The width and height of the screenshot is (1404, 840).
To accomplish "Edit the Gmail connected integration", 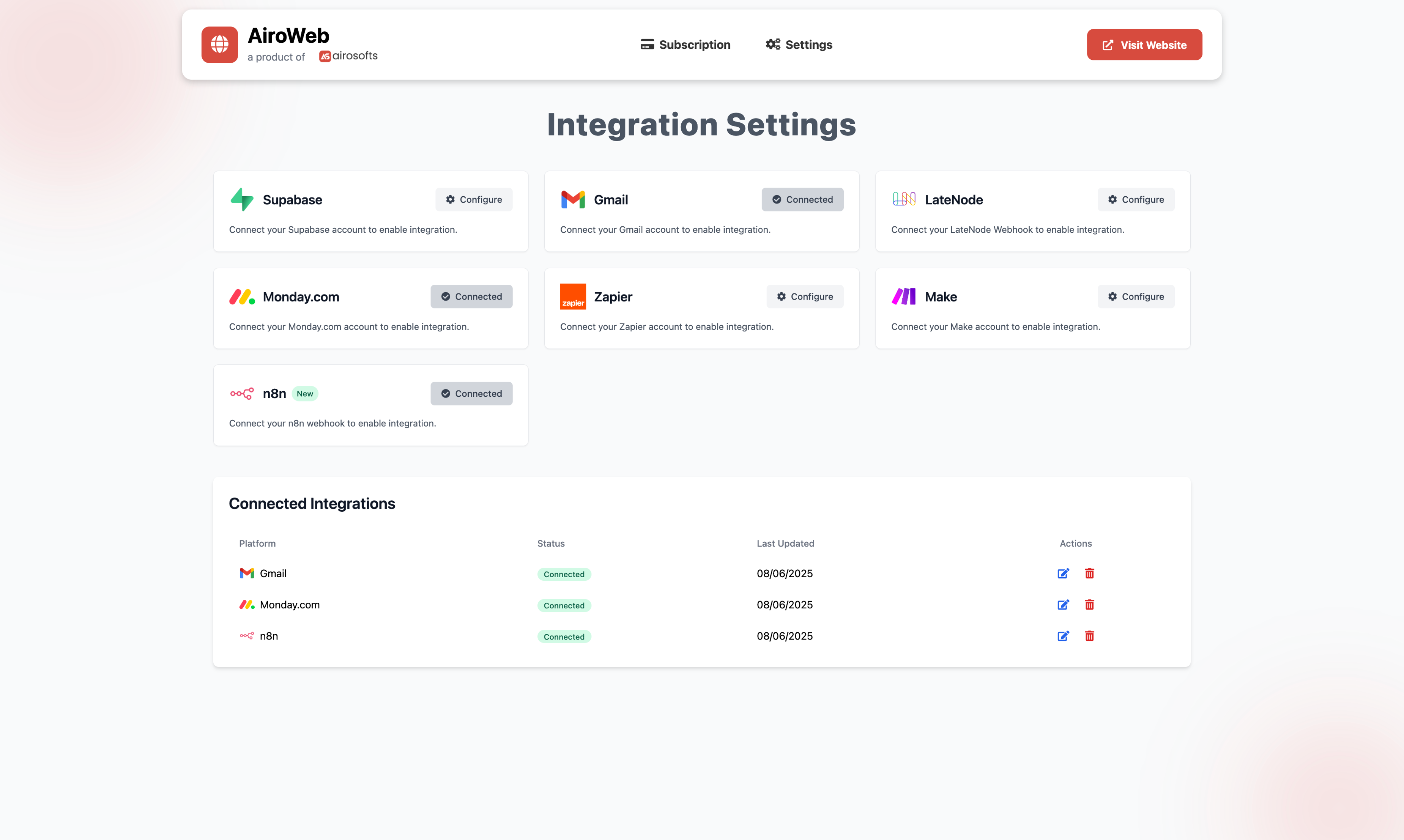I will [x=1063, y=573].
